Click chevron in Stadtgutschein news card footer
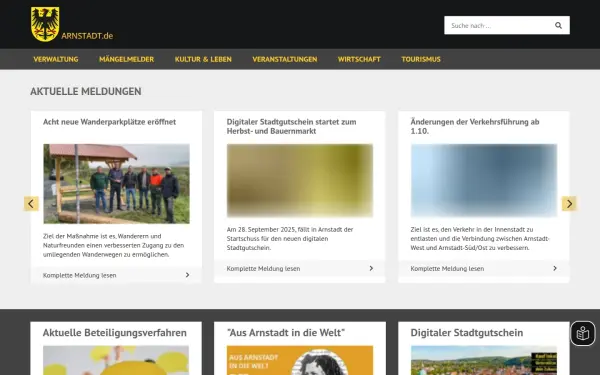 [371, 268]
